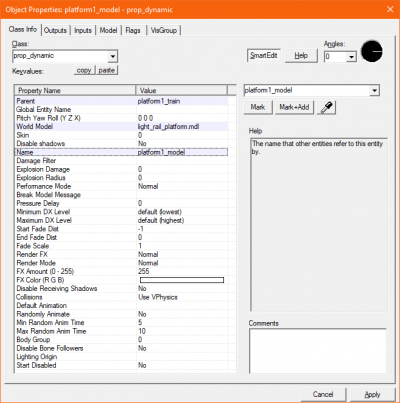Expand the platform1_model value dropdown
Image resolution: width=400 pixels, height=403 pixels.
pos(375,90)
